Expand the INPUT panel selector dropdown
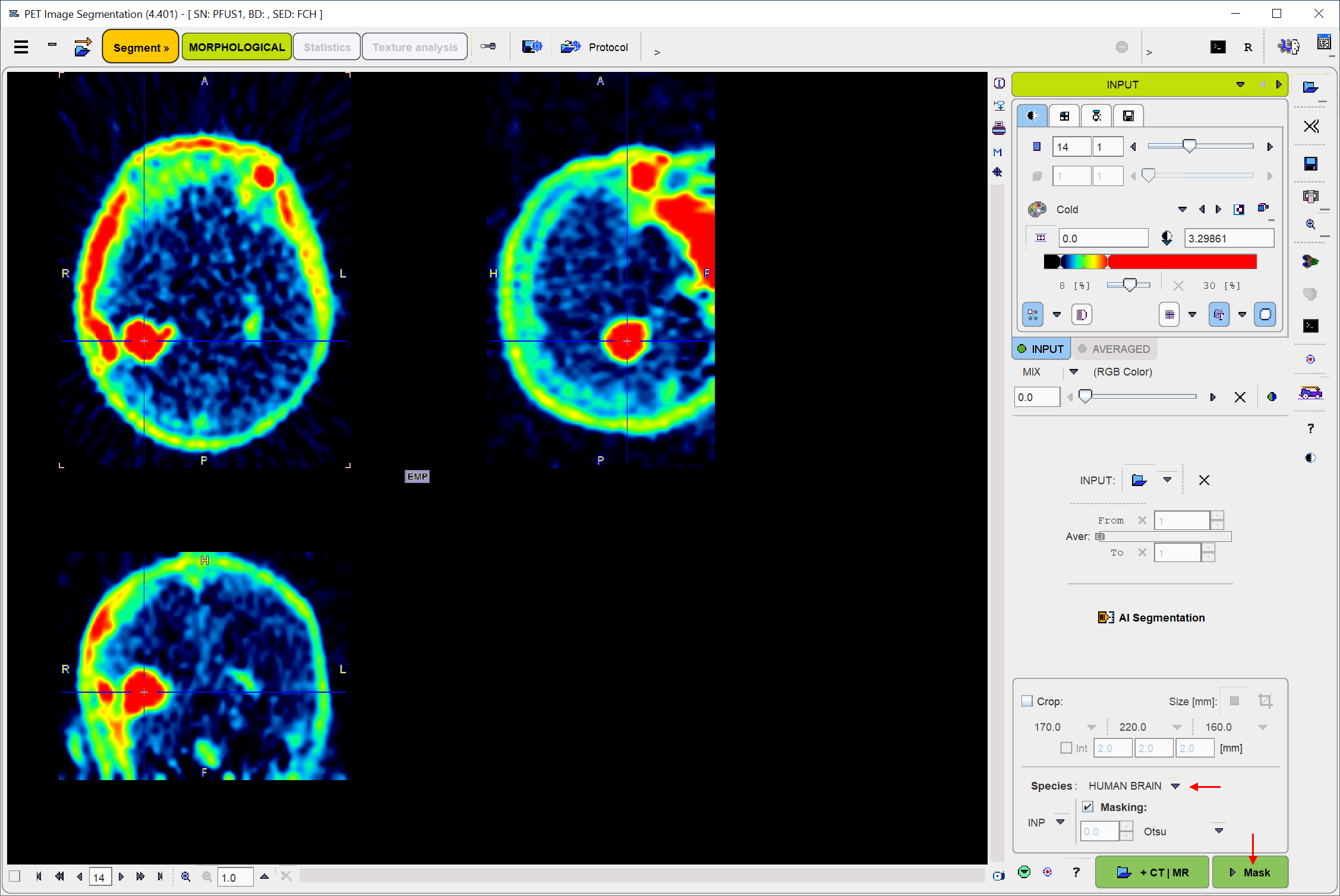This screenshot has width=1340, height=896. [x=1240, y=84]
